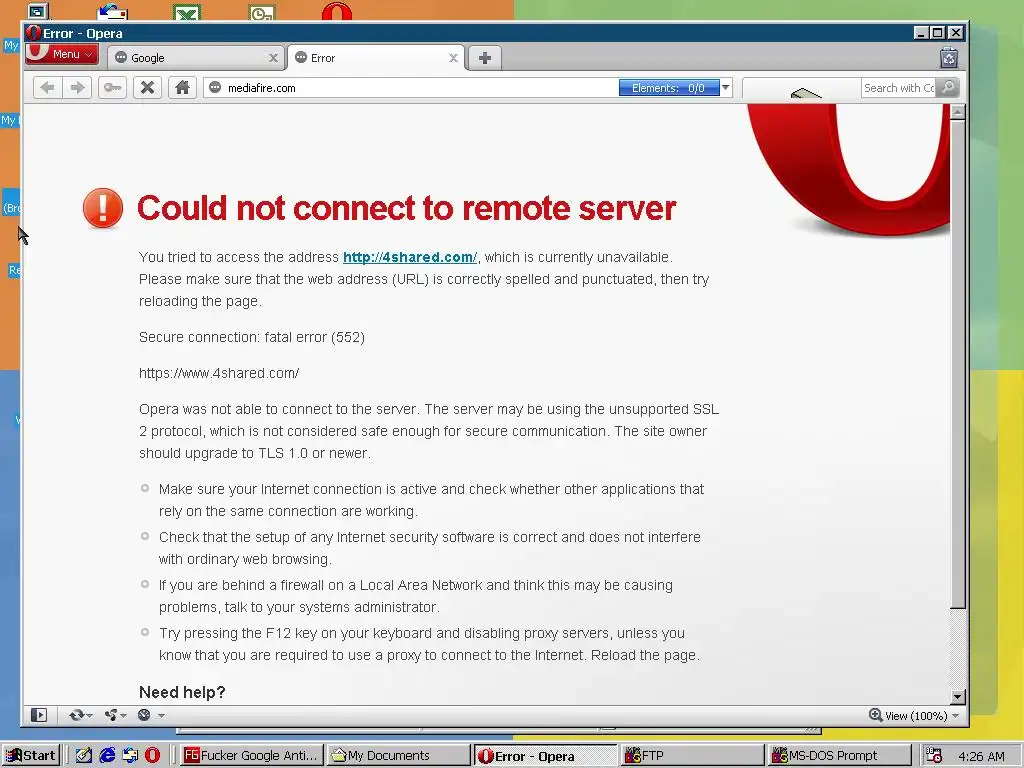The width and height of the screenshot is (1024, 768).
Task: Stop loading with the X button
Action: click(148, 88)
